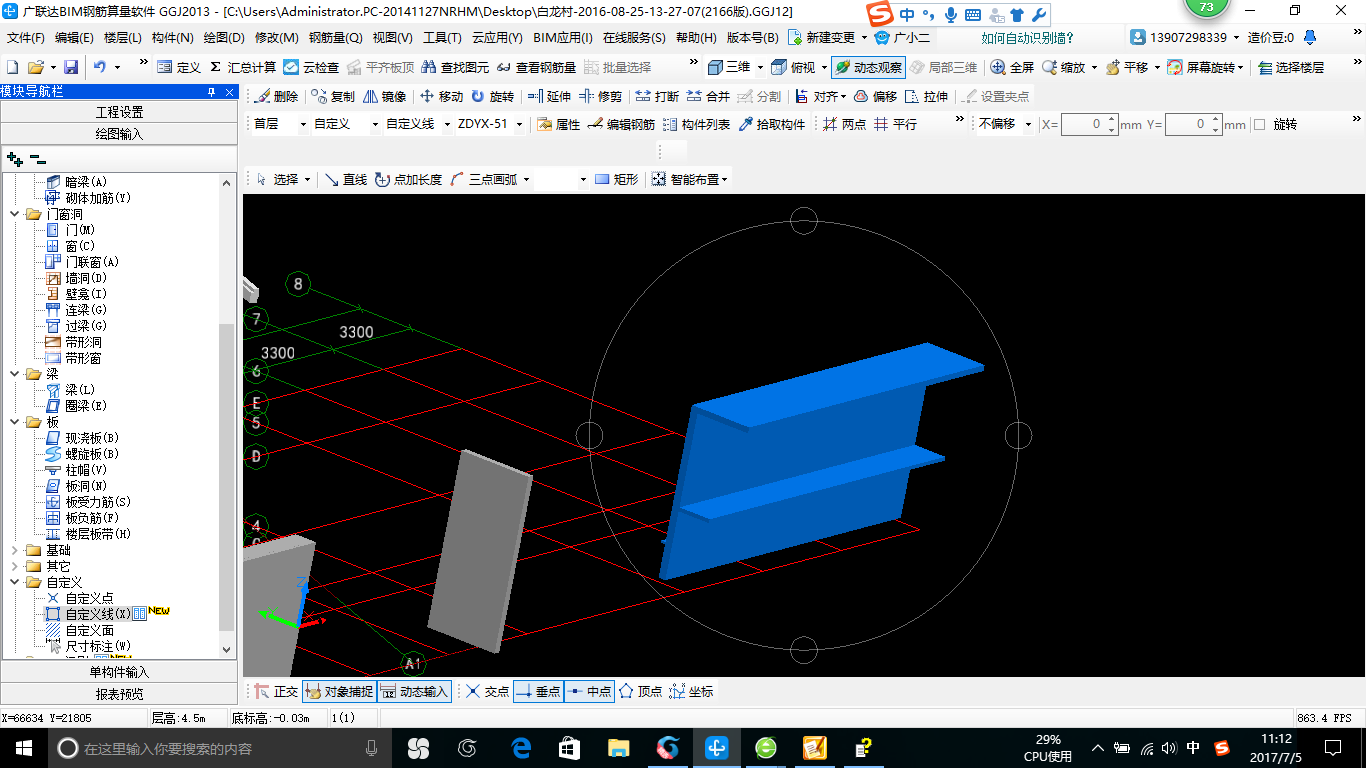1366x768 pixels.
Task: Switch view to 全屏 full screen
Action: pyautogui.click(x=1012, y=67)
